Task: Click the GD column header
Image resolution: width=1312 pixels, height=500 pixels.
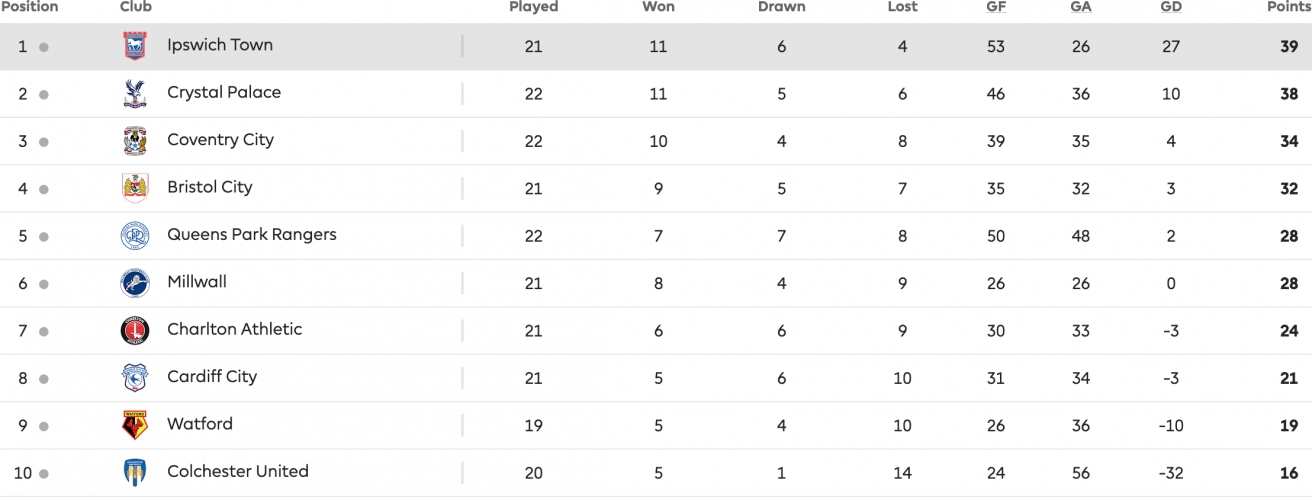Action: pyautogui.click(x=1171, y=7)
